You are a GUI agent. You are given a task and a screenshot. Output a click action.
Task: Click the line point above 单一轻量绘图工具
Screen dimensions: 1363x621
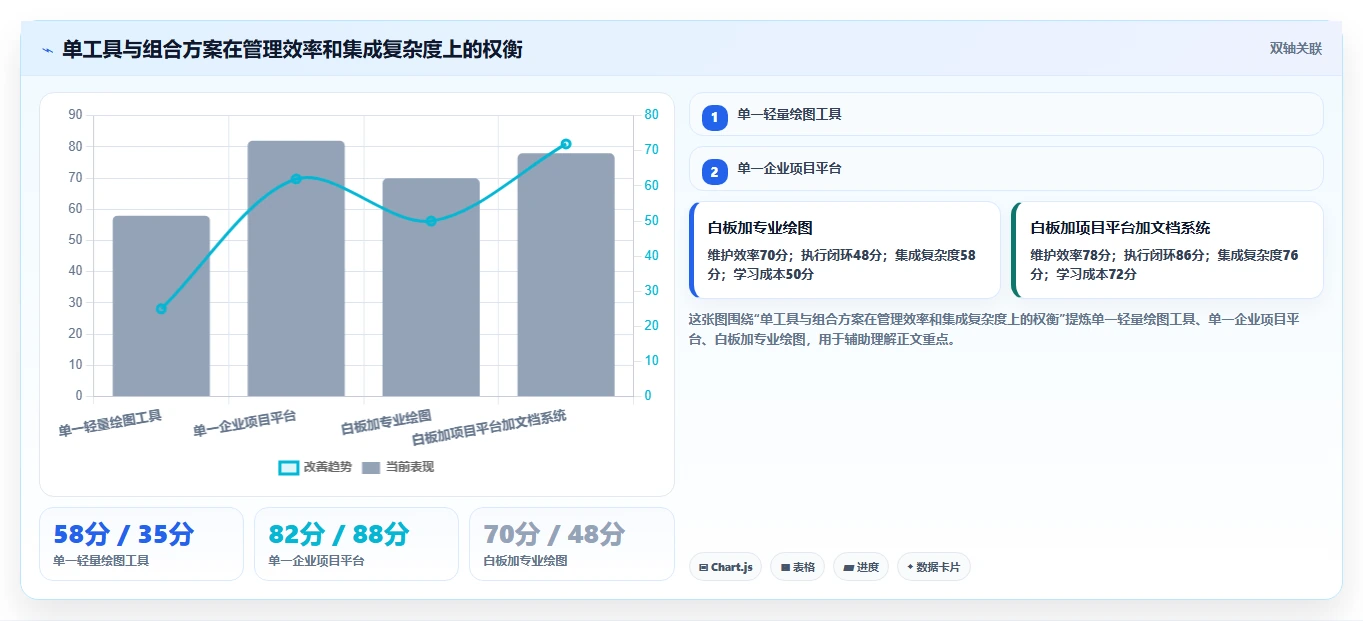(x=161, y=309)
